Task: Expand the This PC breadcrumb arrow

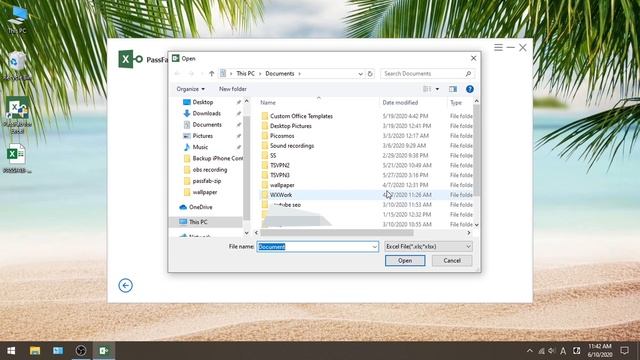Action: click(260, 74)
